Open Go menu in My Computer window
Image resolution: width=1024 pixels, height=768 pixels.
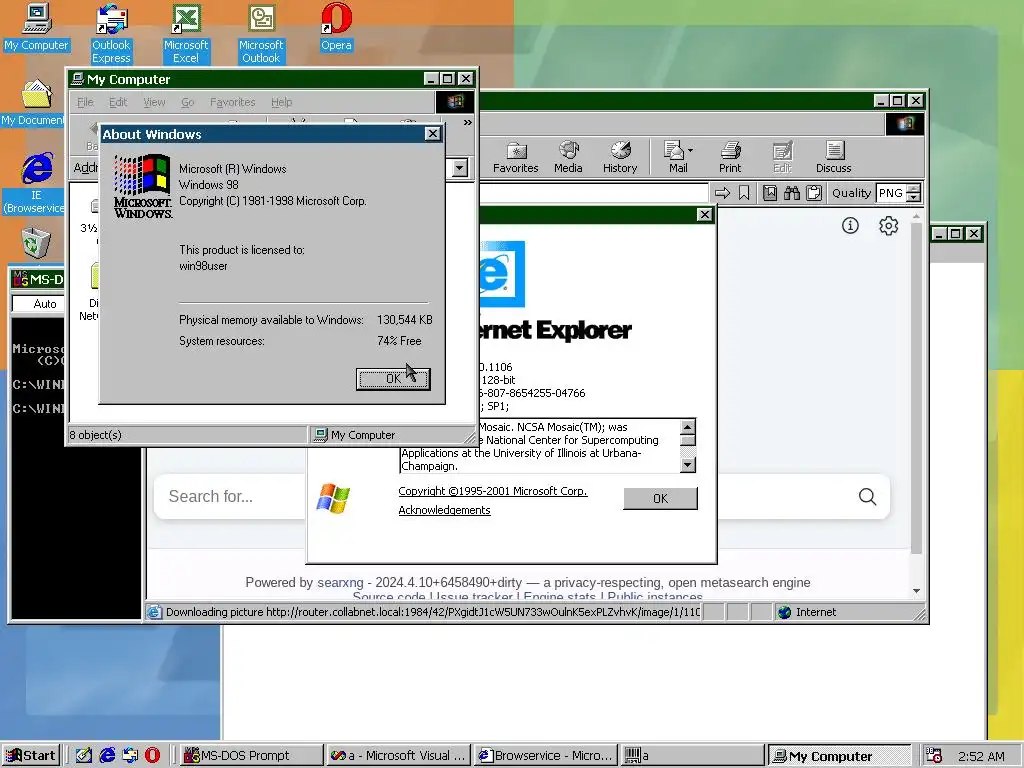(187, 102)
